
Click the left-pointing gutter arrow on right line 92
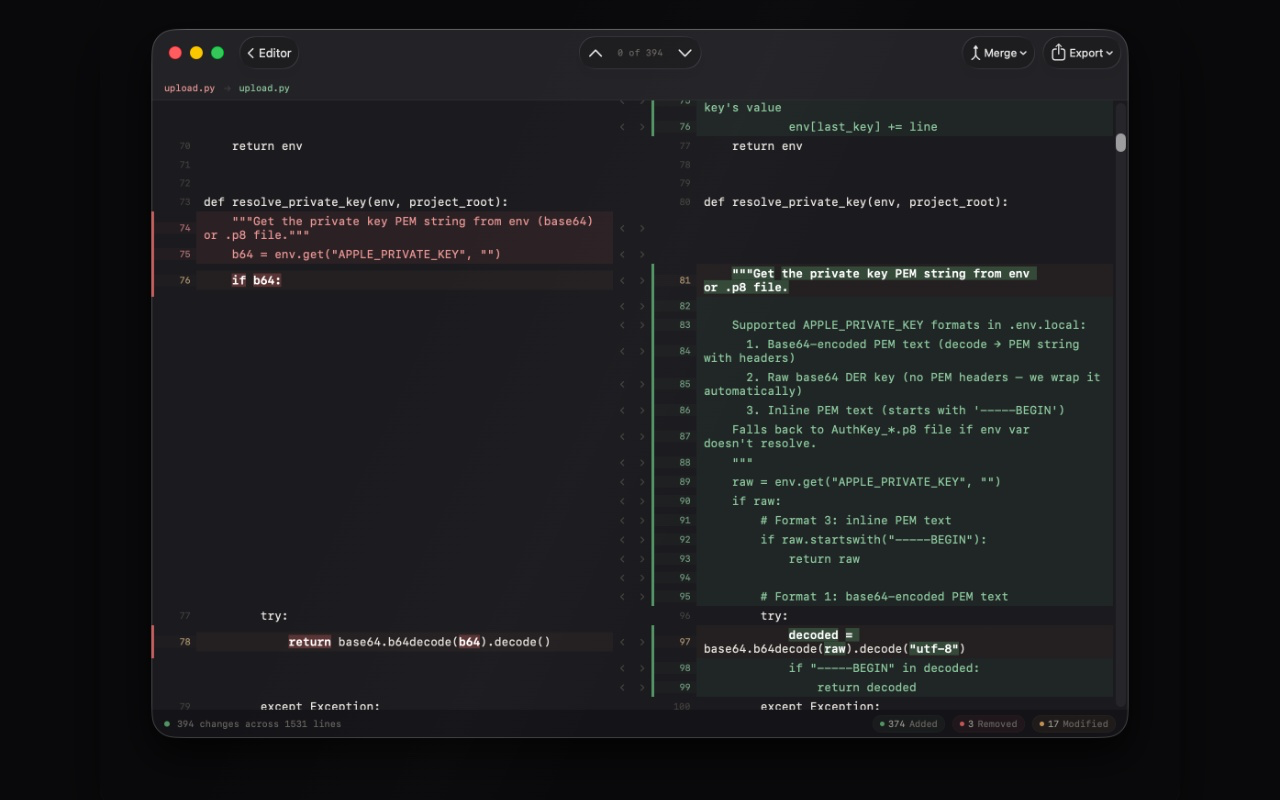click(x=622, y=540)
